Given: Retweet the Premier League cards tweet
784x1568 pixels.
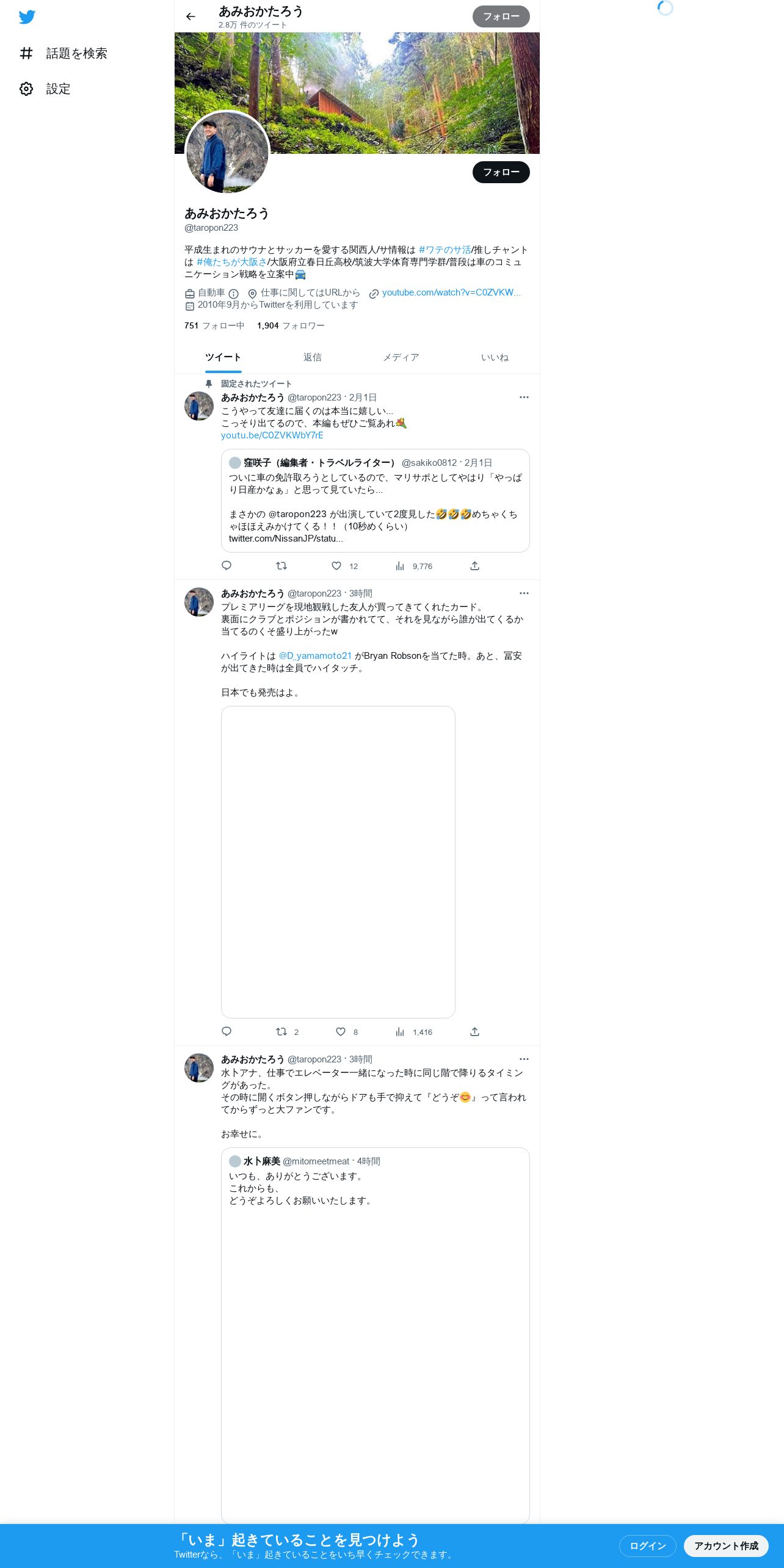Looking at the screenshot, I should [281, 1031].
